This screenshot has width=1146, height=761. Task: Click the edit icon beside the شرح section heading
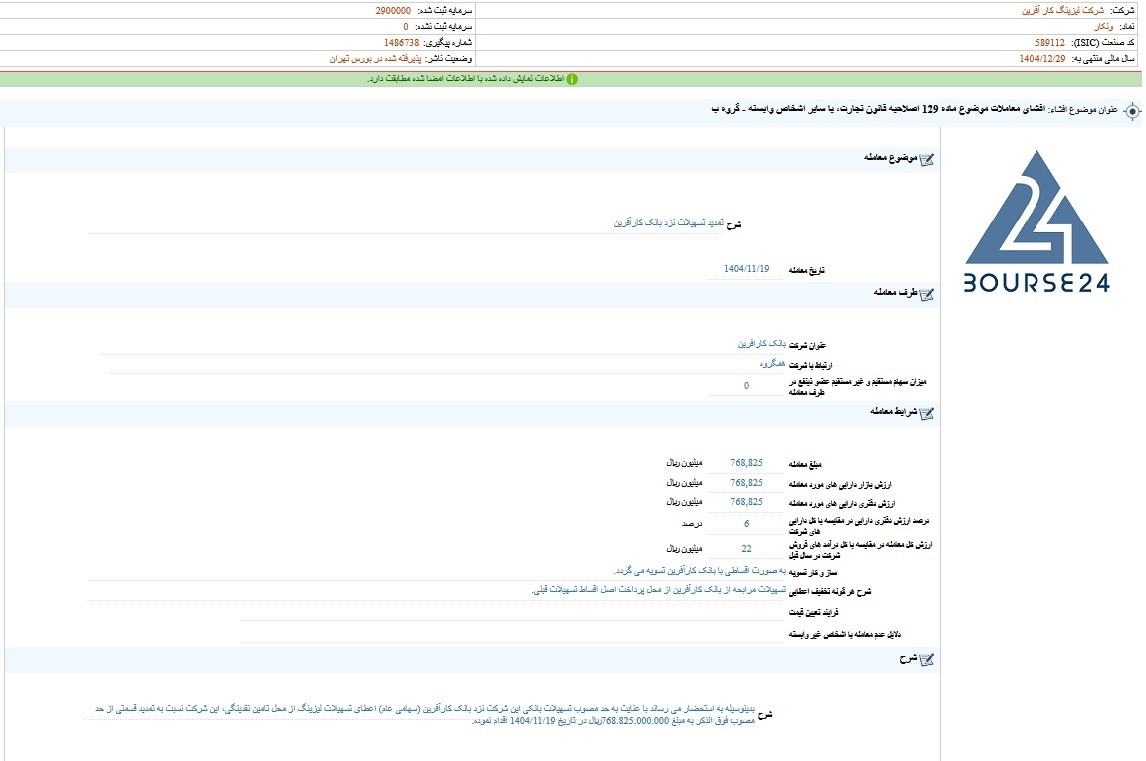tap(927, 660)
